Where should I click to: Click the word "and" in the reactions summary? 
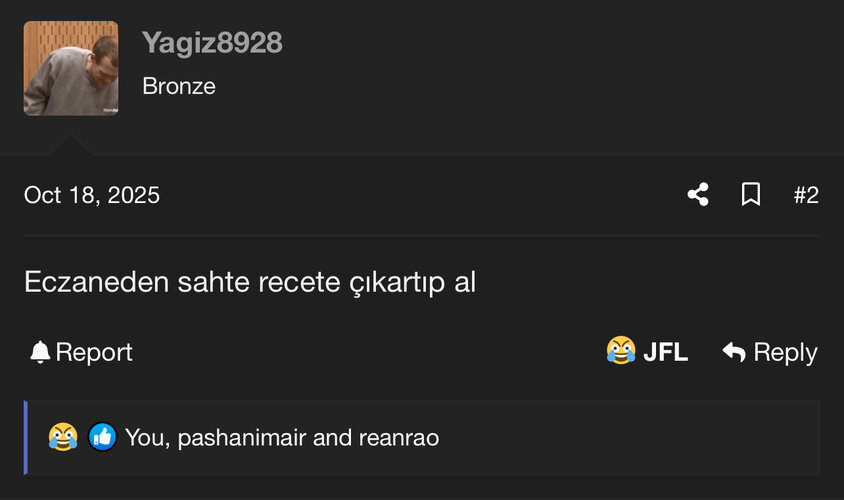tap(332, 438)
